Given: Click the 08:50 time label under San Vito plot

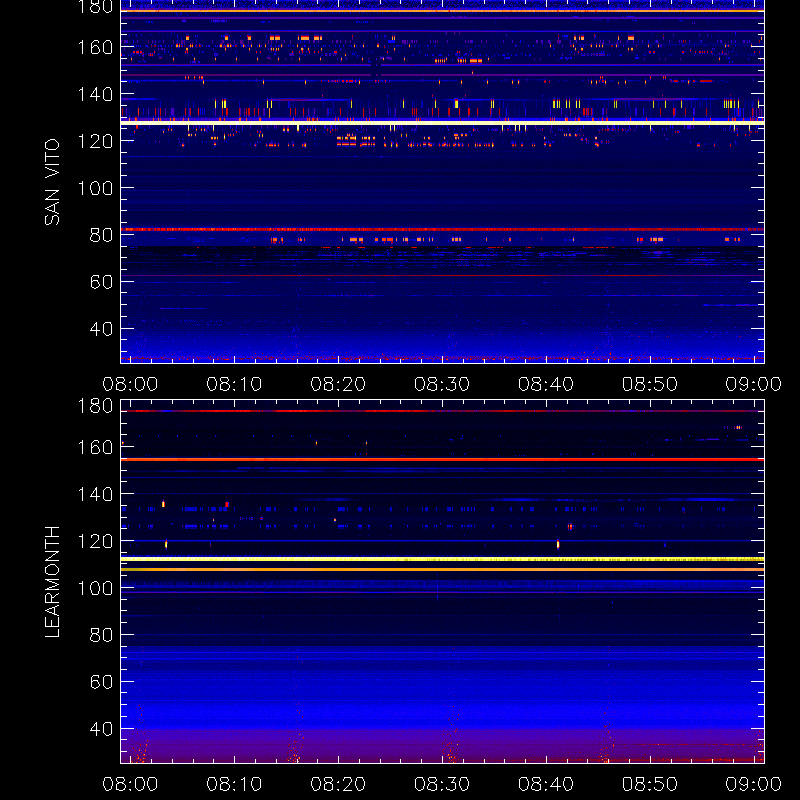Looking at the screenshot, I should [650, 384].
